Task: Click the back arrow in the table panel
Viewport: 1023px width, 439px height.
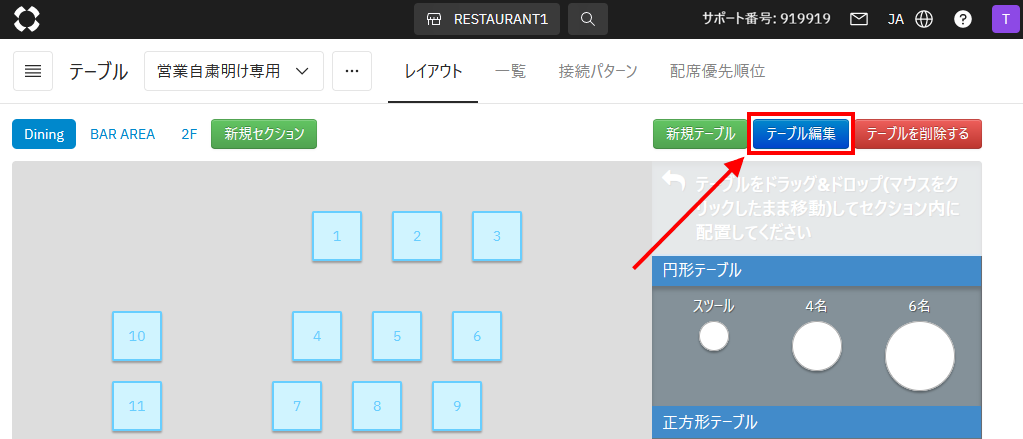Action: 673,181
